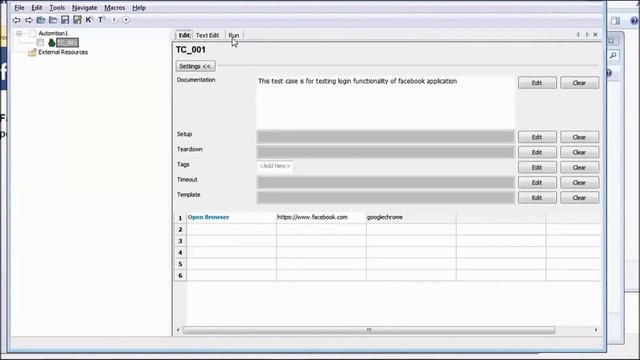The width and height of the screenshot is (640, 360).
Task: Click Clear button for Timeout
Action: coord(580,182)
